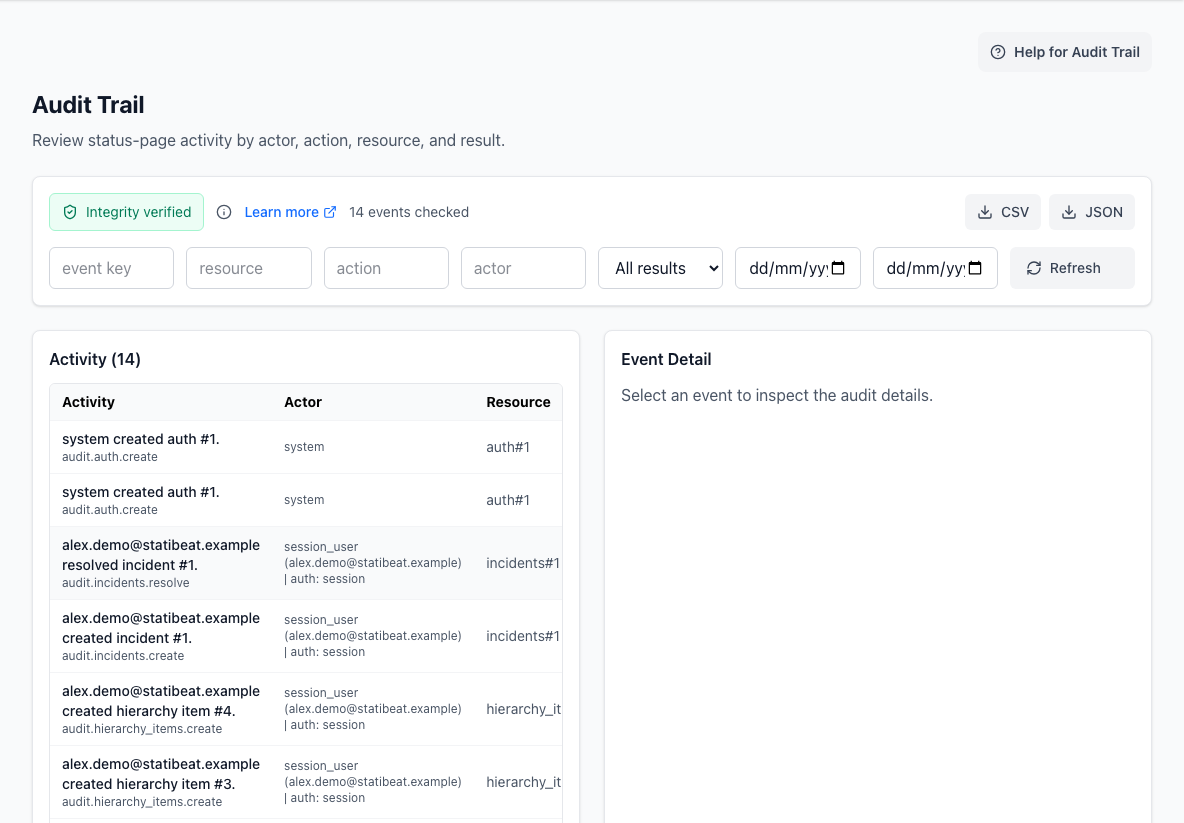
Task: Focus the actor filter field
Action: click(x=523, y=268)
